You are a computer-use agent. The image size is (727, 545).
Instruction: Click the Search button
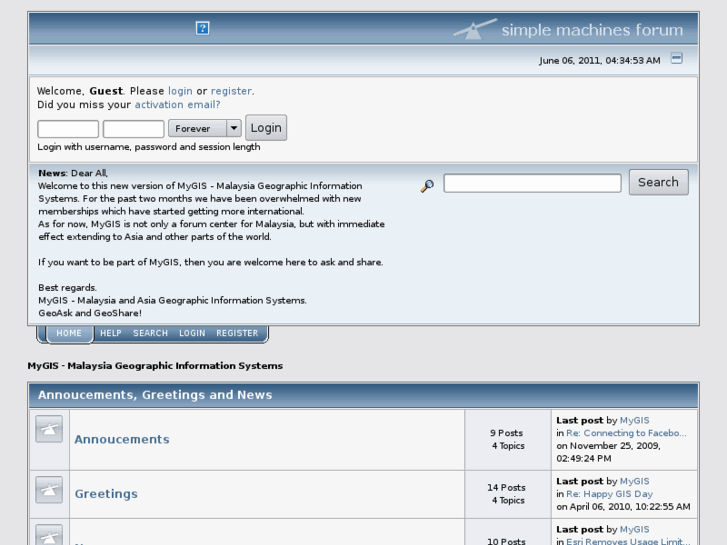(x=658, y=182)
